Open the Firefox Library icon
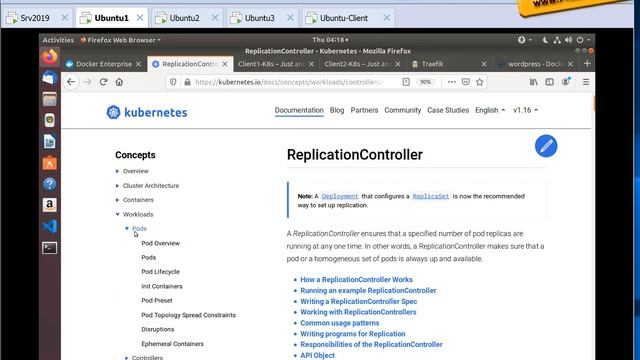 click(533, 82)
